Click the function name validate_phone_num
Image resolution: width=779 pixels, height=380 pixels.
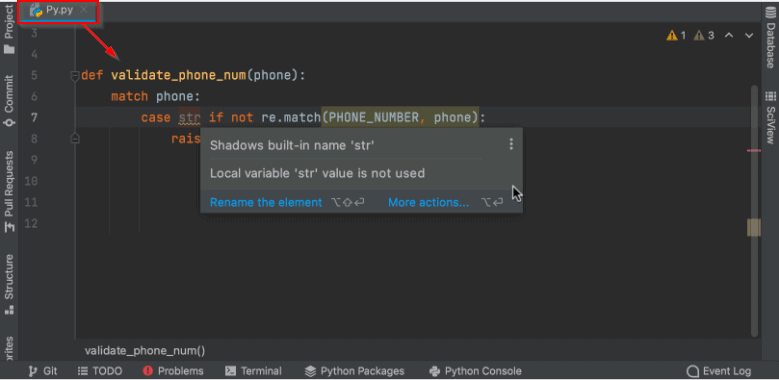(178, 76)
